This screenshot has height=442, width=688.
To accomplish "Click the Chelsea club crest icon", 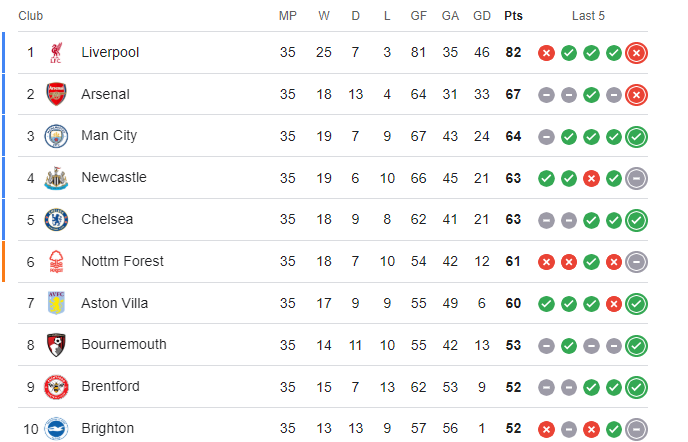I will pos(56,220).
